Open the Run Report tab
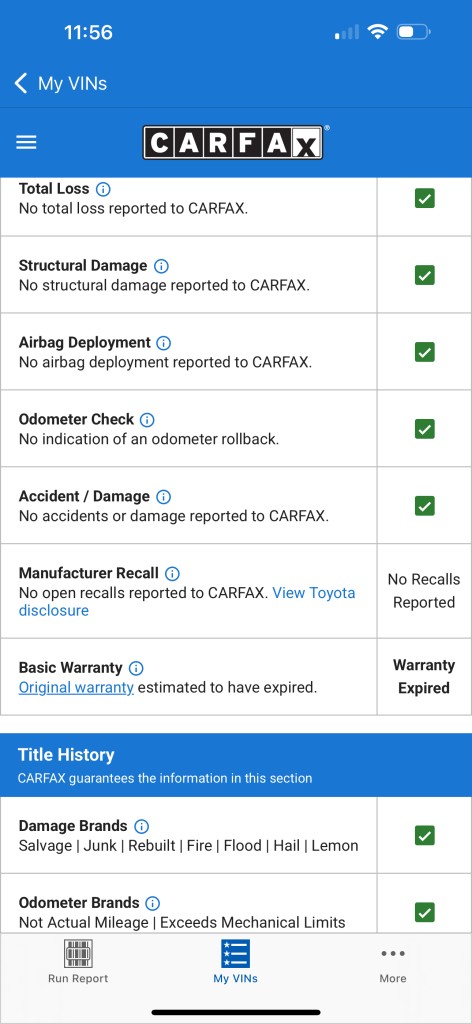Viewport: 472px width, 1024px height. (78, 961)
